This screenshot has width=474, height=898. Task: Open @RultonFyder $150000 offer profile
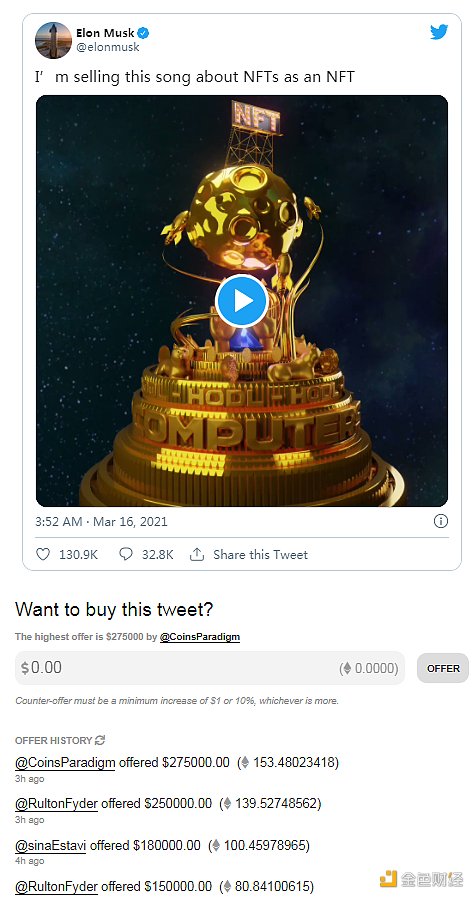56,886
